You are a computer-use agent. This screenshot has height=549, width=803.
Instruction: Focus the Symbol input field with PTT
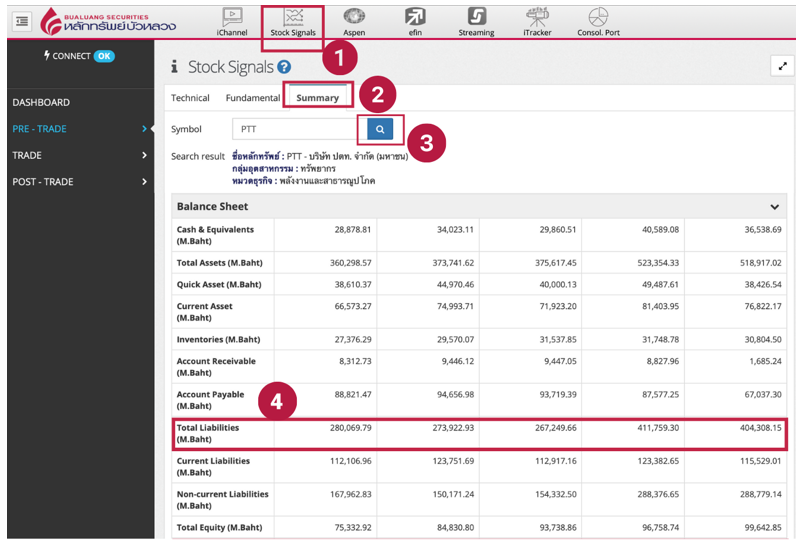pyautogui.click(x=300, y=129)
